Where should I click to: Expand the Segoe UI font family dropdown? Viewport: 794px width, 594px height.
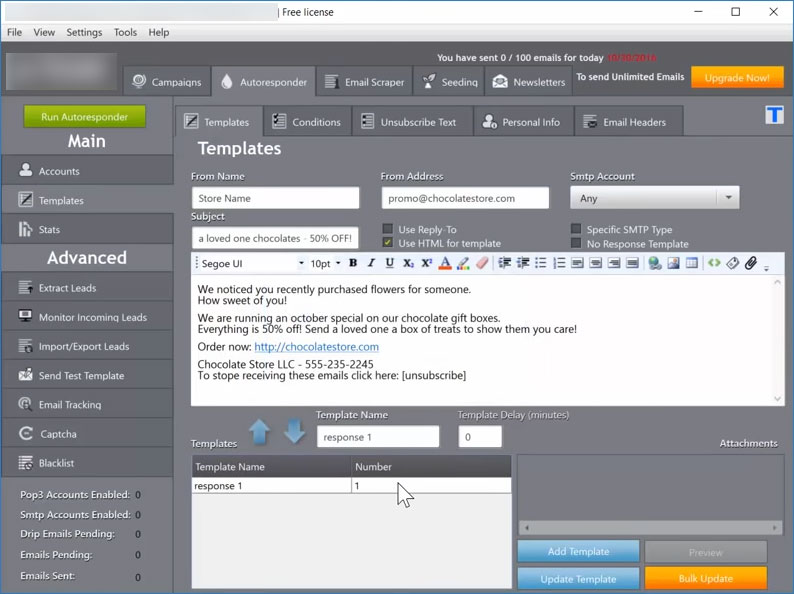pos(301,264)
